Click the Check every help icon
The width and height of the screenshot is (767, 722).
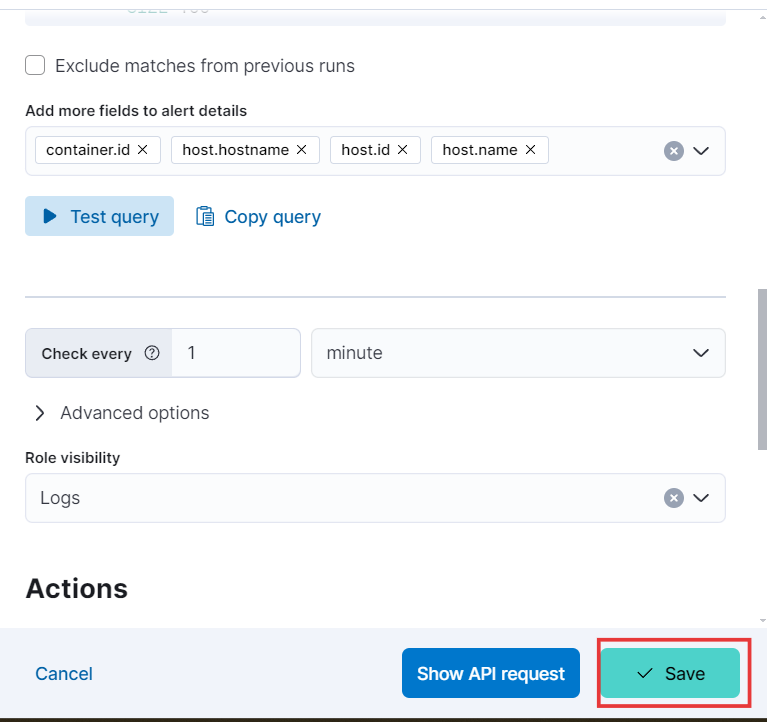(152, 353)
